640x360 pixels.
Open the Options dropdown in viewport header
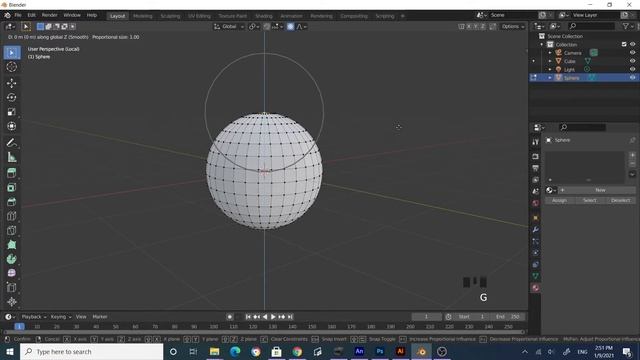[x=513, y=27]
